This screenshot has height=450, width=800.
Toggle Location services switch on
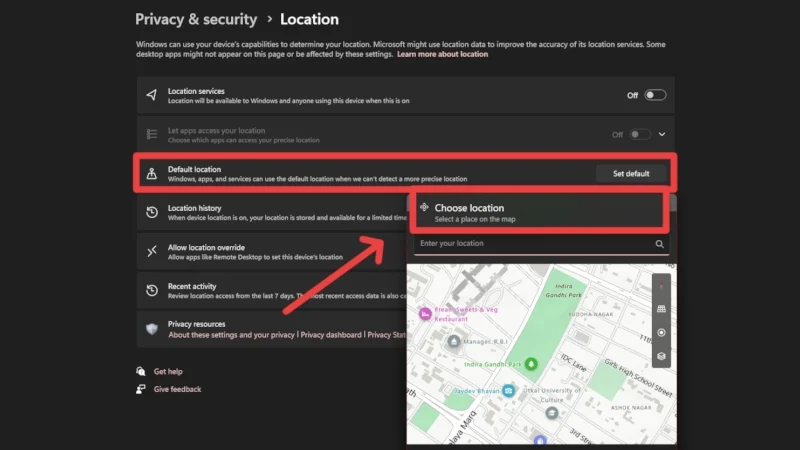[x=655, y=95]
